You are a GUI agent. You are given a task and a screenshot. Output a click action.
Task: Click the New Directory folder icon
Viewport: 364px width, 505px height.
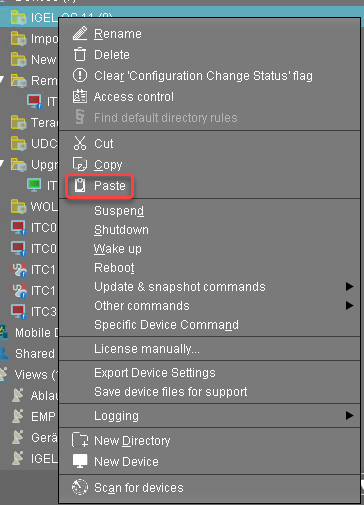80,440
